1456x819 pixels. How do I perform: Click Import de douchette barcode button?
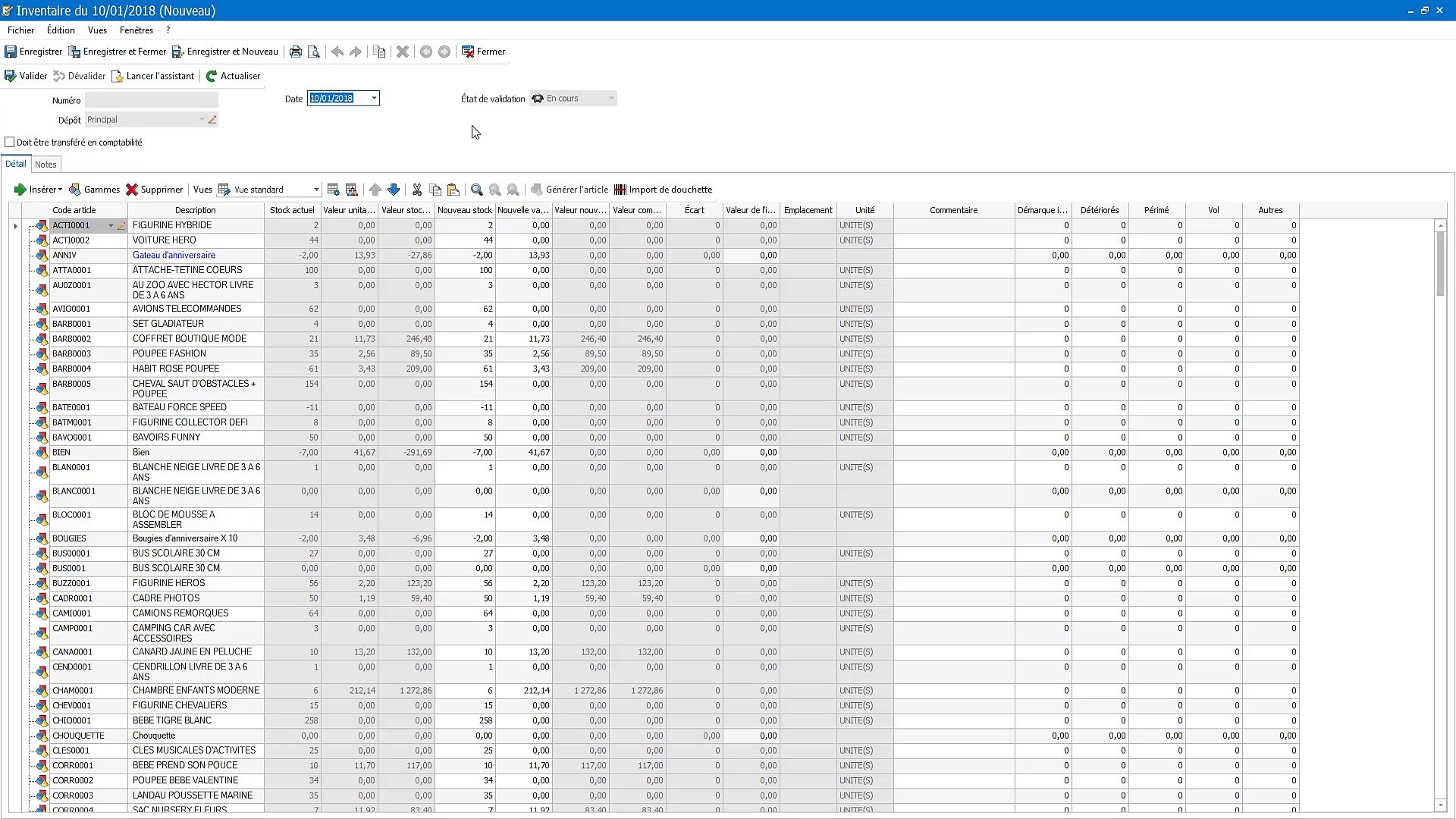[664, 190]
